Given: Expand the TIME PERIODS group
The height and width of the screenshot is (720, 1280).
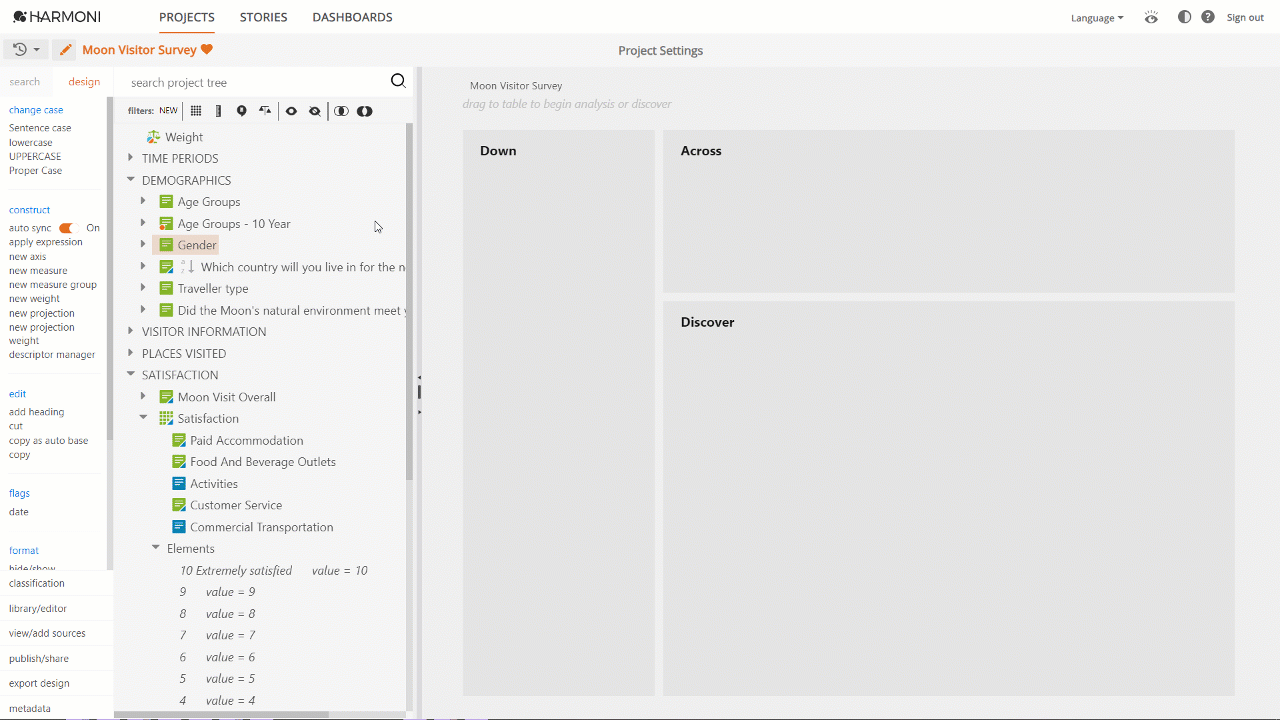Looking at the screenshot, I should tap(131, 158).
